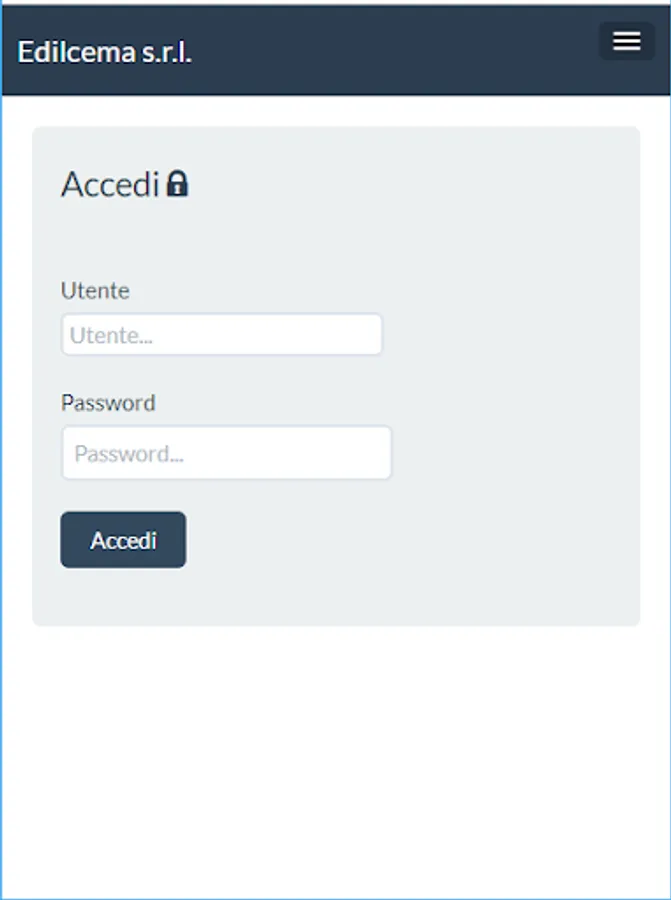
Task: Go to Edilcema s.r.l. home link
Action: 104,52
